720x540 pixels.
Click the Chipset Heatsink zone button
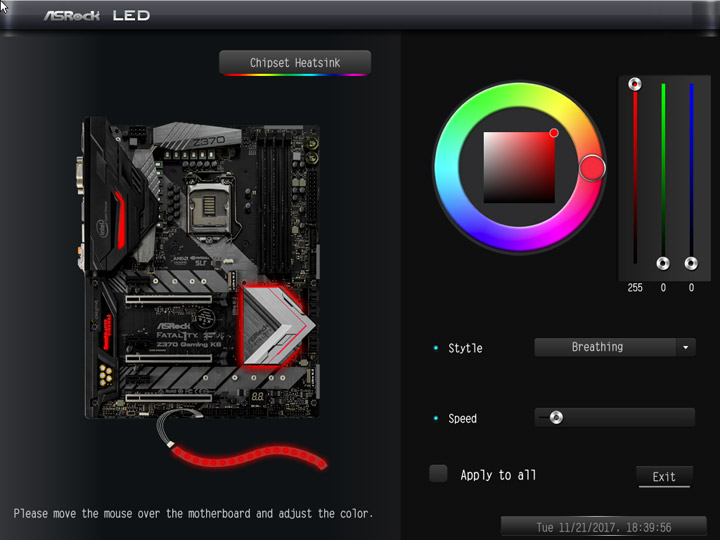pyautogui.click(x=295, y=63)
